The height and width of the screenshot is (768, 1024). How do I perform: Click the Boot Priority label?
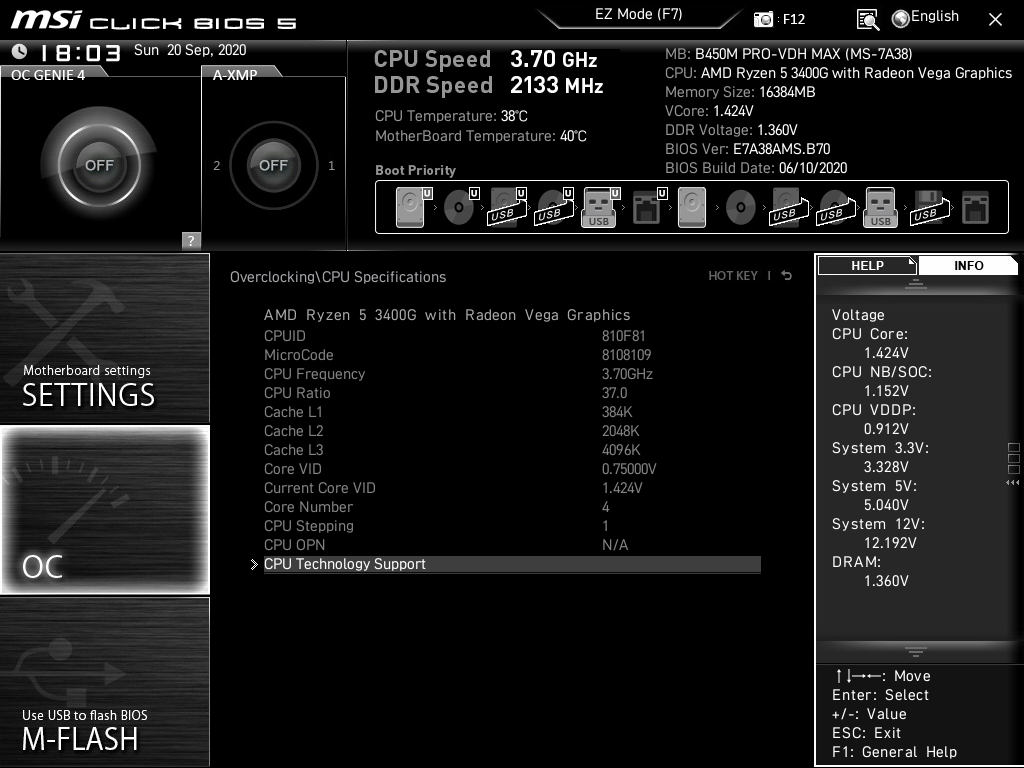(x=415, y=170)
